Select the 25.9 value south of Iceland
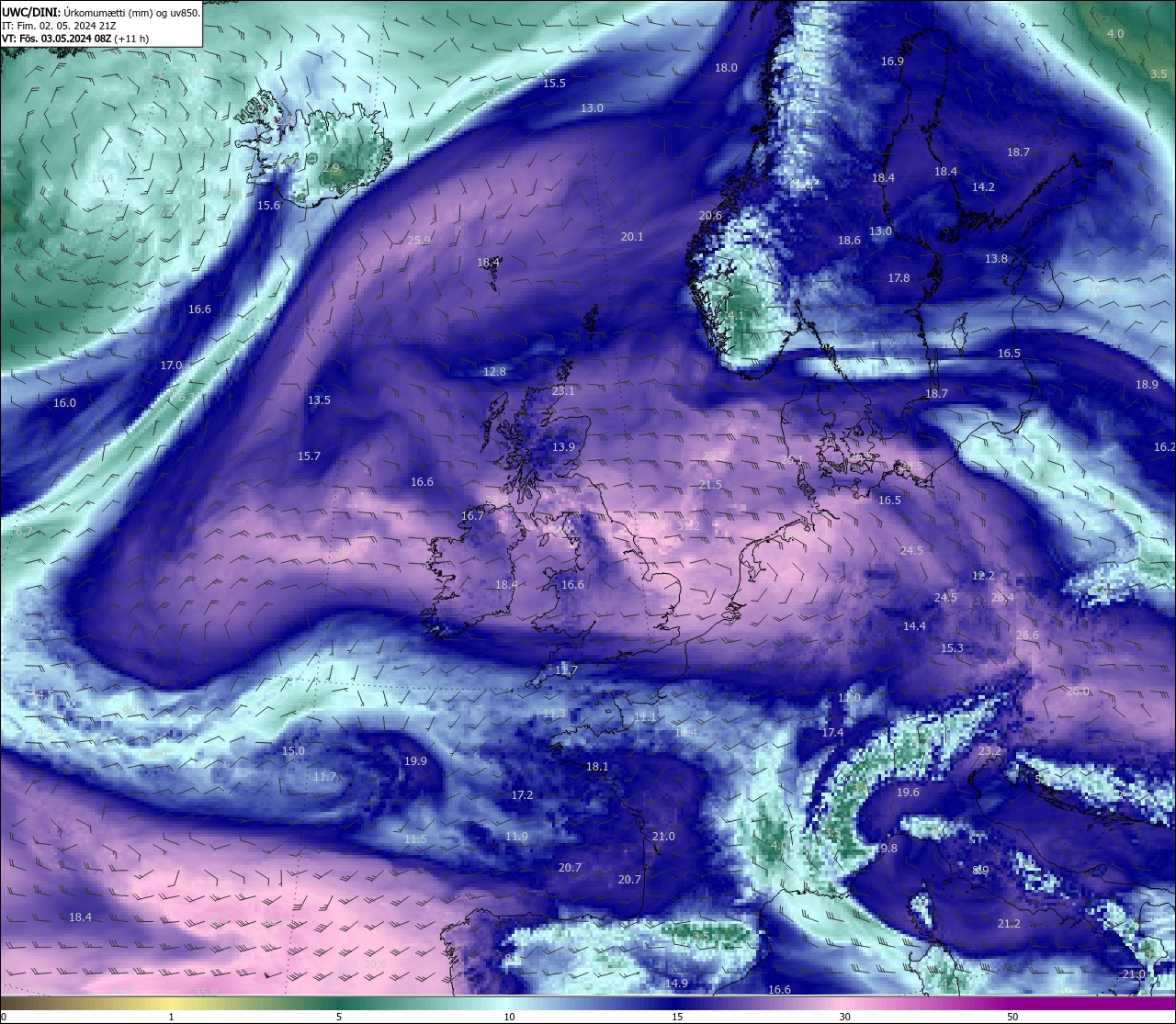 [419, 241]
